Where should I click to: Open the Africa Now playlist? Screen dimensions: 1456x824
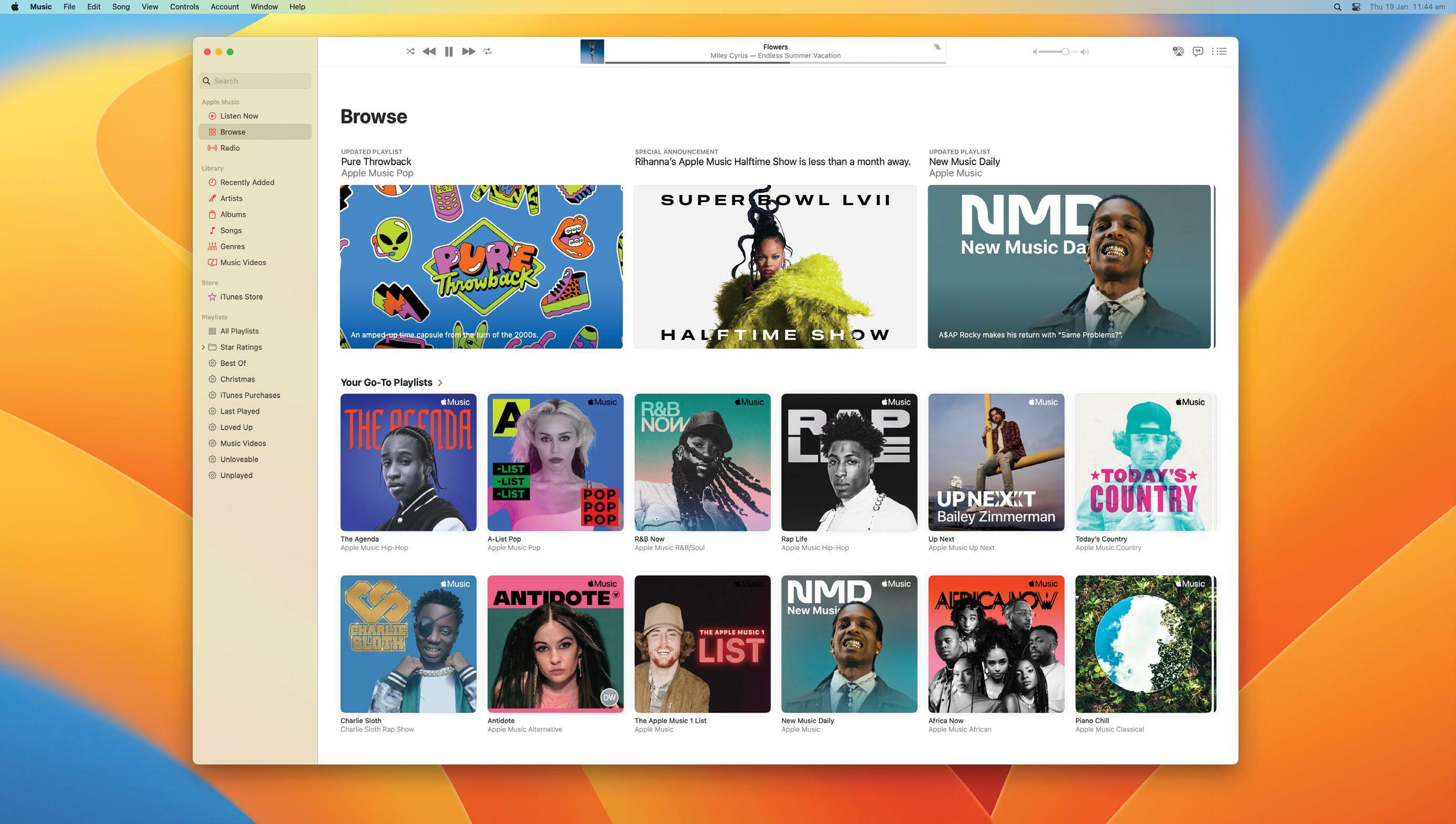coord(996,644)
